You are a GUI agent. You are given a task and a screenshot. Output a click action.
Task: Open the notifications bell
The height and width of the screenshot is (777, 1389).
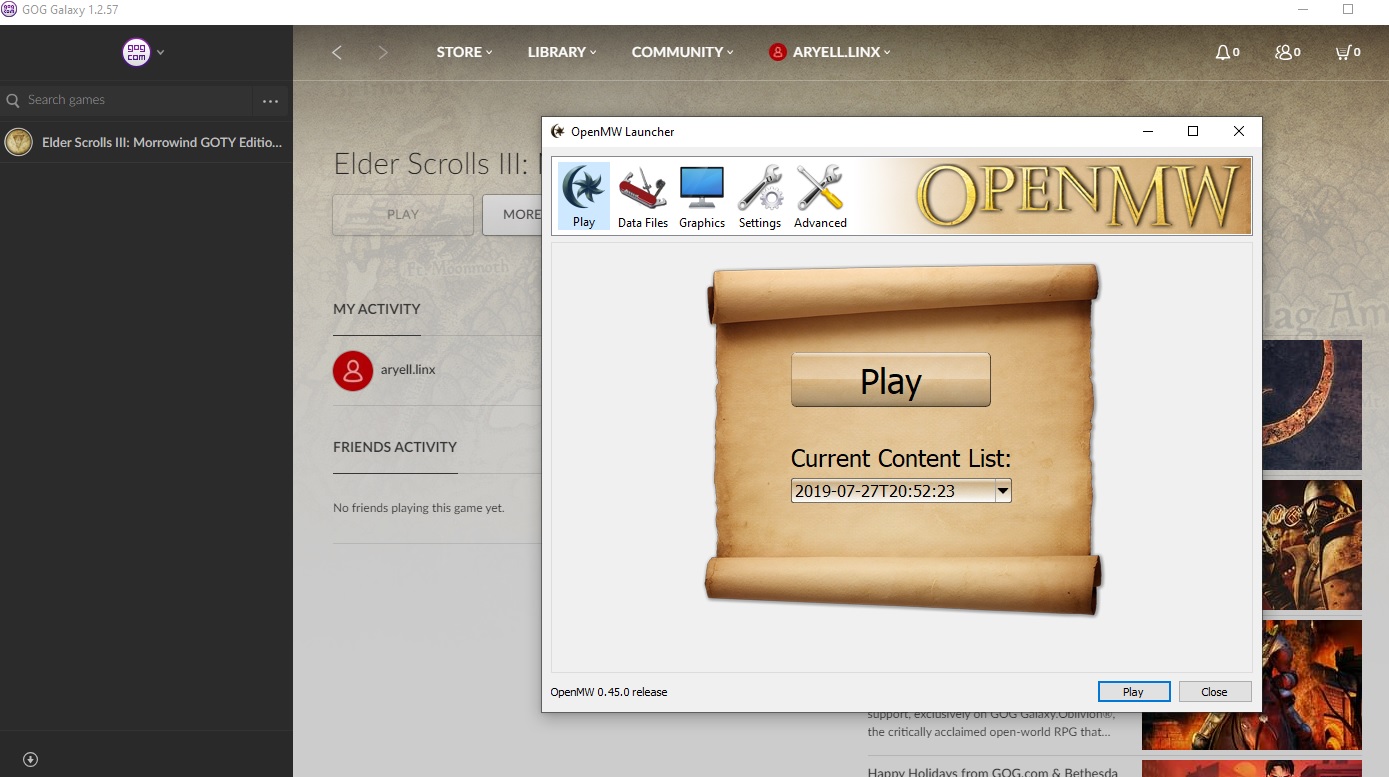pyautogui.click(x=1227, y=52)
